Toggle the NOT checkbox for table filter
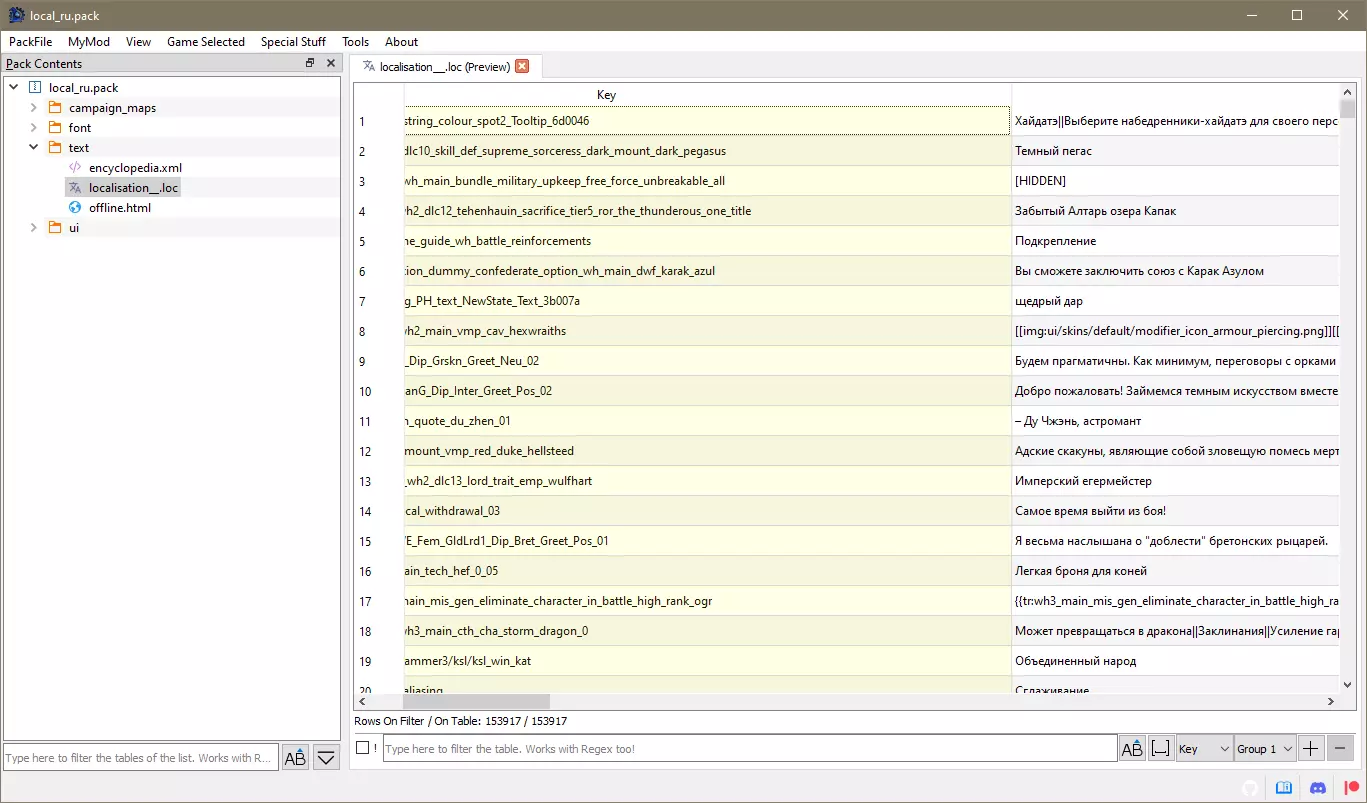The image size is (1367, 803). coord(363,748)
